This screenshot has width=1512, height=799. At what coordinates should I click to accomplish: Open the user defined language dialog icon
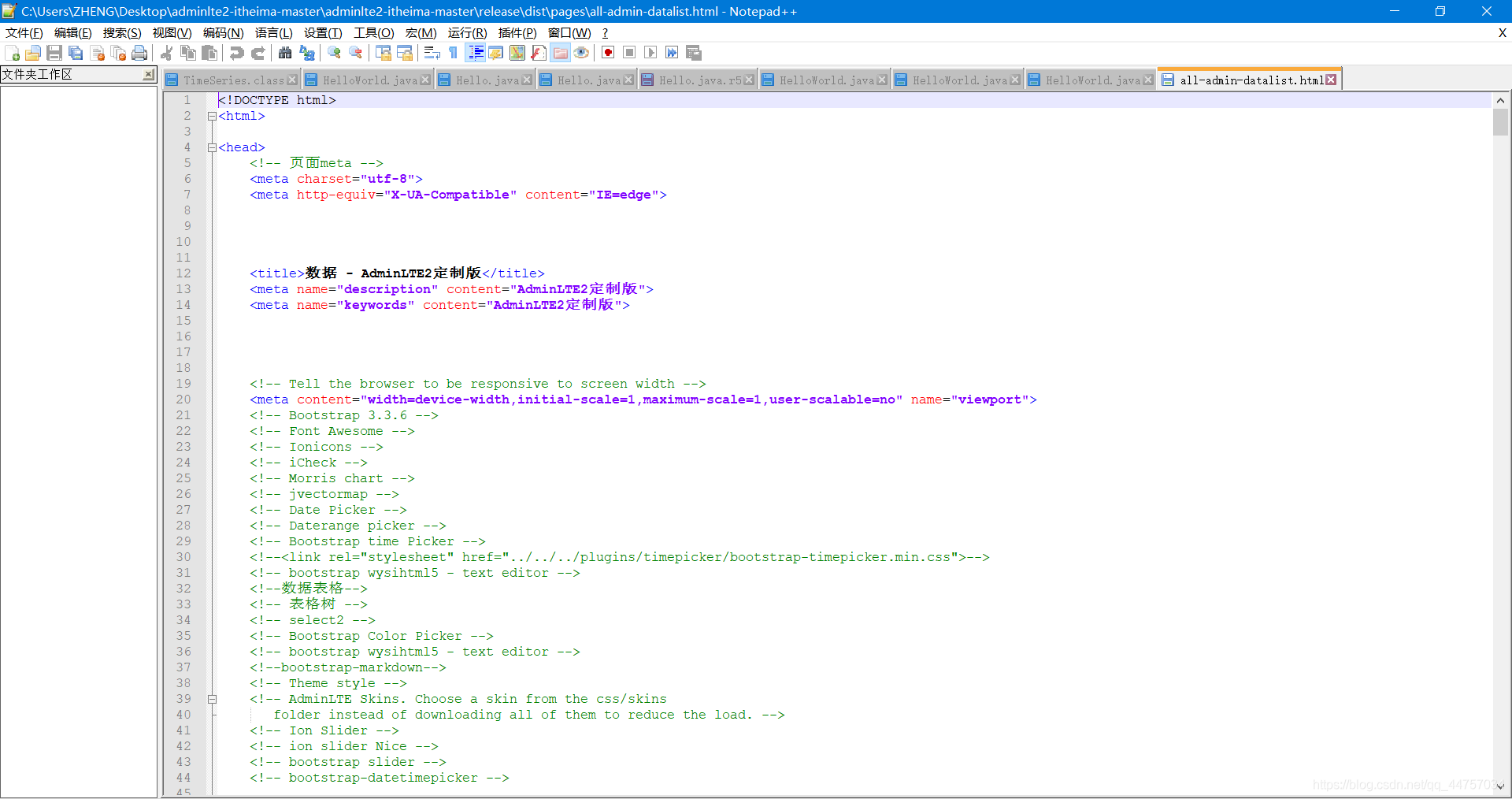coord(495,53)
